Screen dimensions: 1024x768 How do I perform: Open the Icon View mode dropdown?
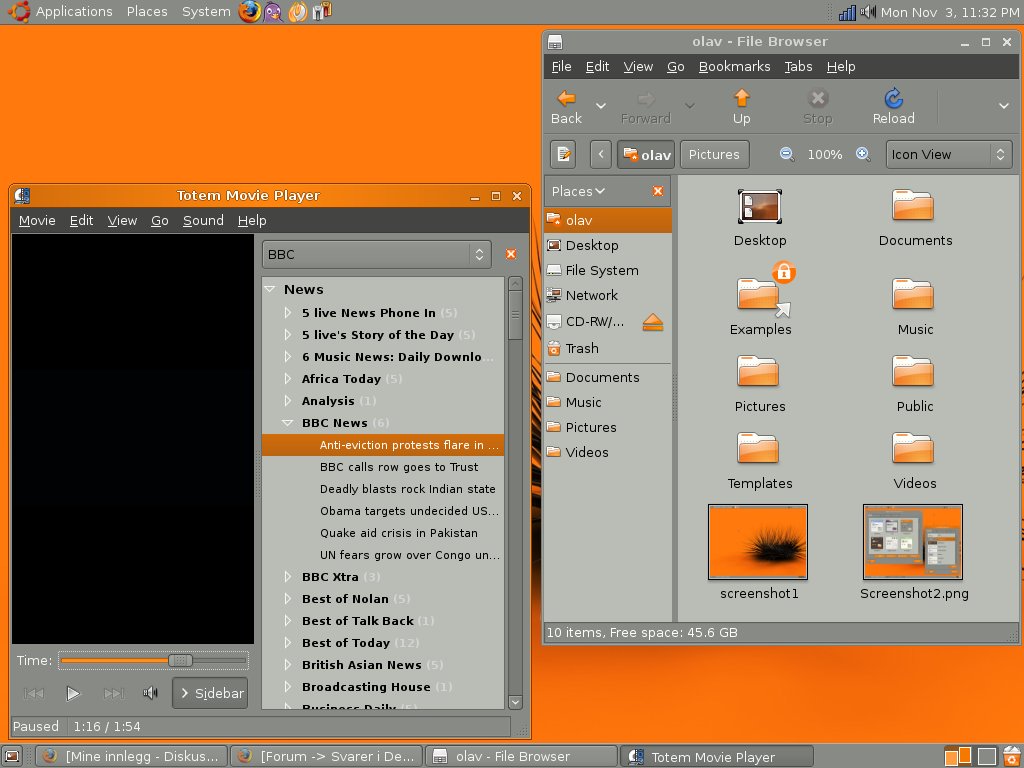(949, 155)
